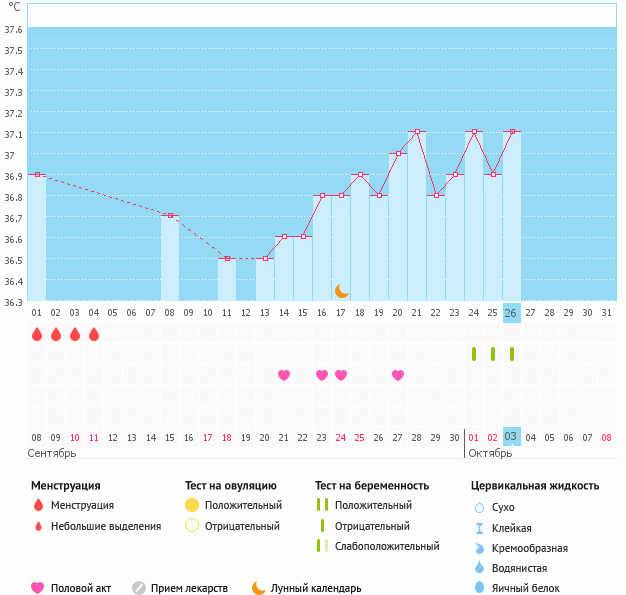This screenshot has width=626, height=595.
Task: Select the menstruation drop on cycle day 04
Action: coord(94,334)
